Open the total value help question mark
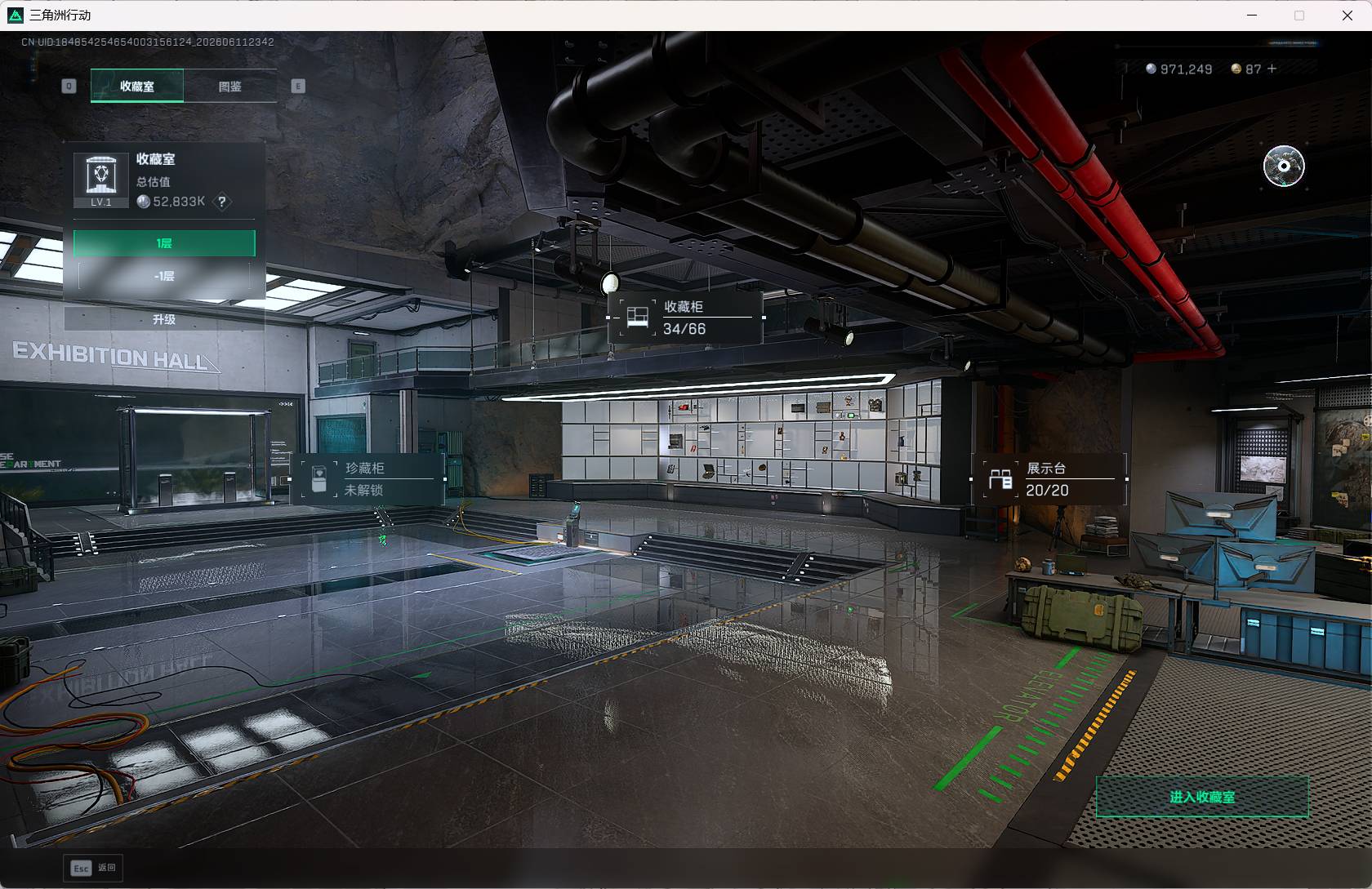The width and height of the screenshot is (1372, 889). tap(221, 202)
